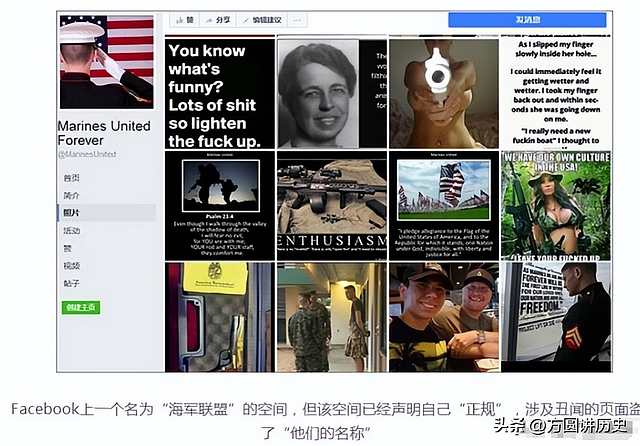640x446 pixels.
Task: Open the ENTHUSIASM rifle poster thumbnail
Action: point(332,206)
